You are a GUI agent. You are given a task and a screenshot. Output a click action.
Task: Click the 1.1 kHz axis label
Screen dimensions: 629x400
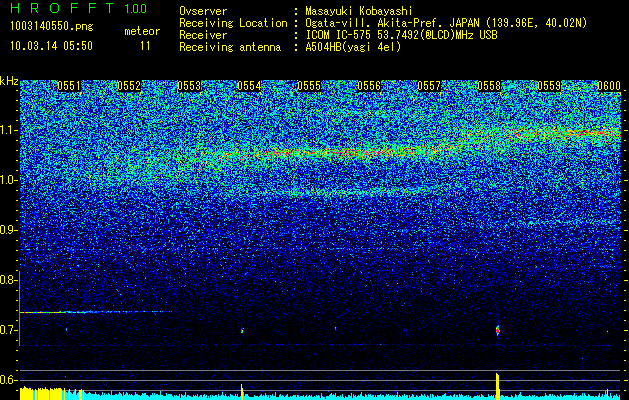[x=8, y=130]
